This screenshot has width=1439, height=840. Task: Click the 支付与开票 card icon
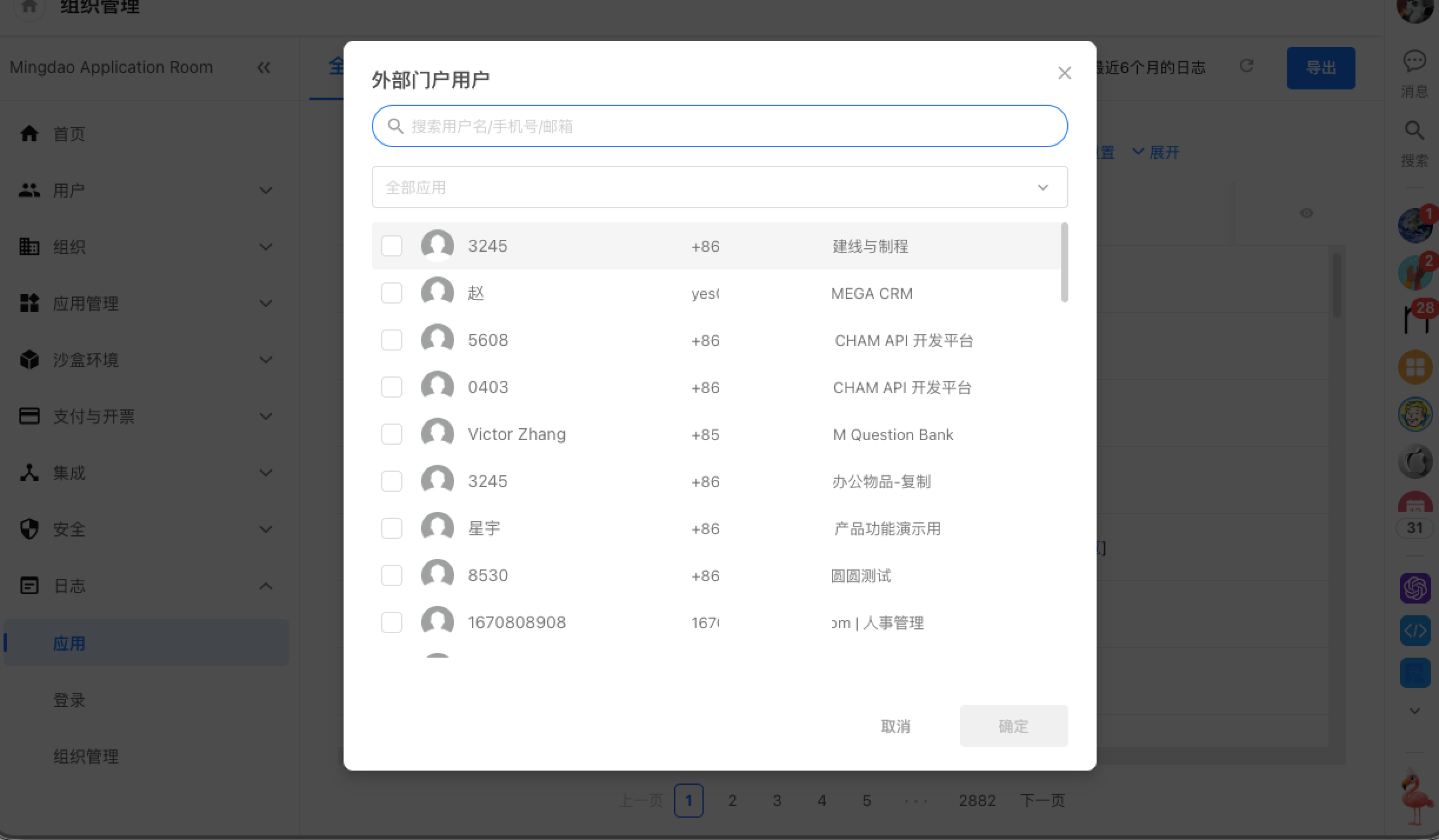click(29, 416)
